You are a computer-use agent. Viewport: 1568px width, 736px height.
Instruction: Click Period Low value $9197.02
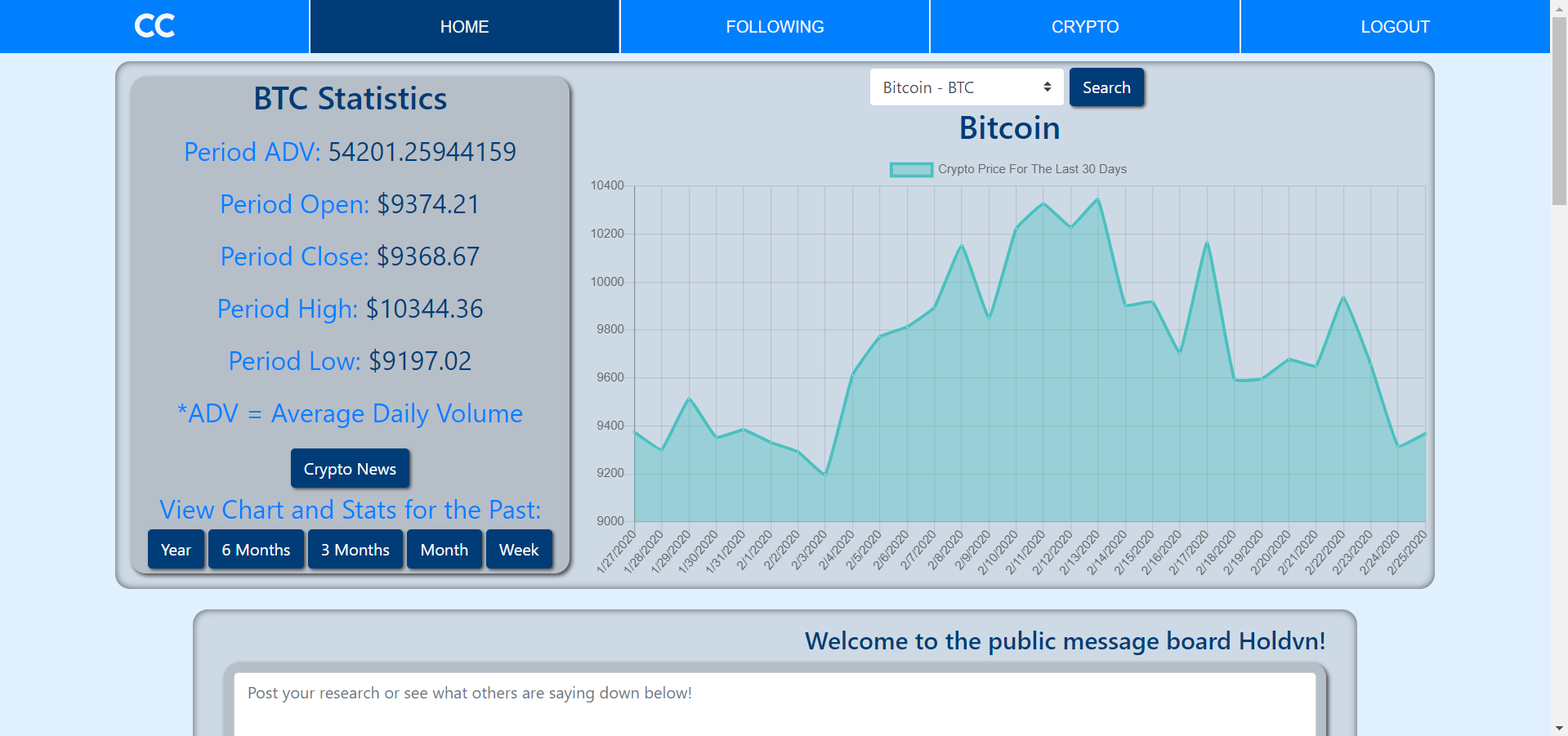coord(420,361)
